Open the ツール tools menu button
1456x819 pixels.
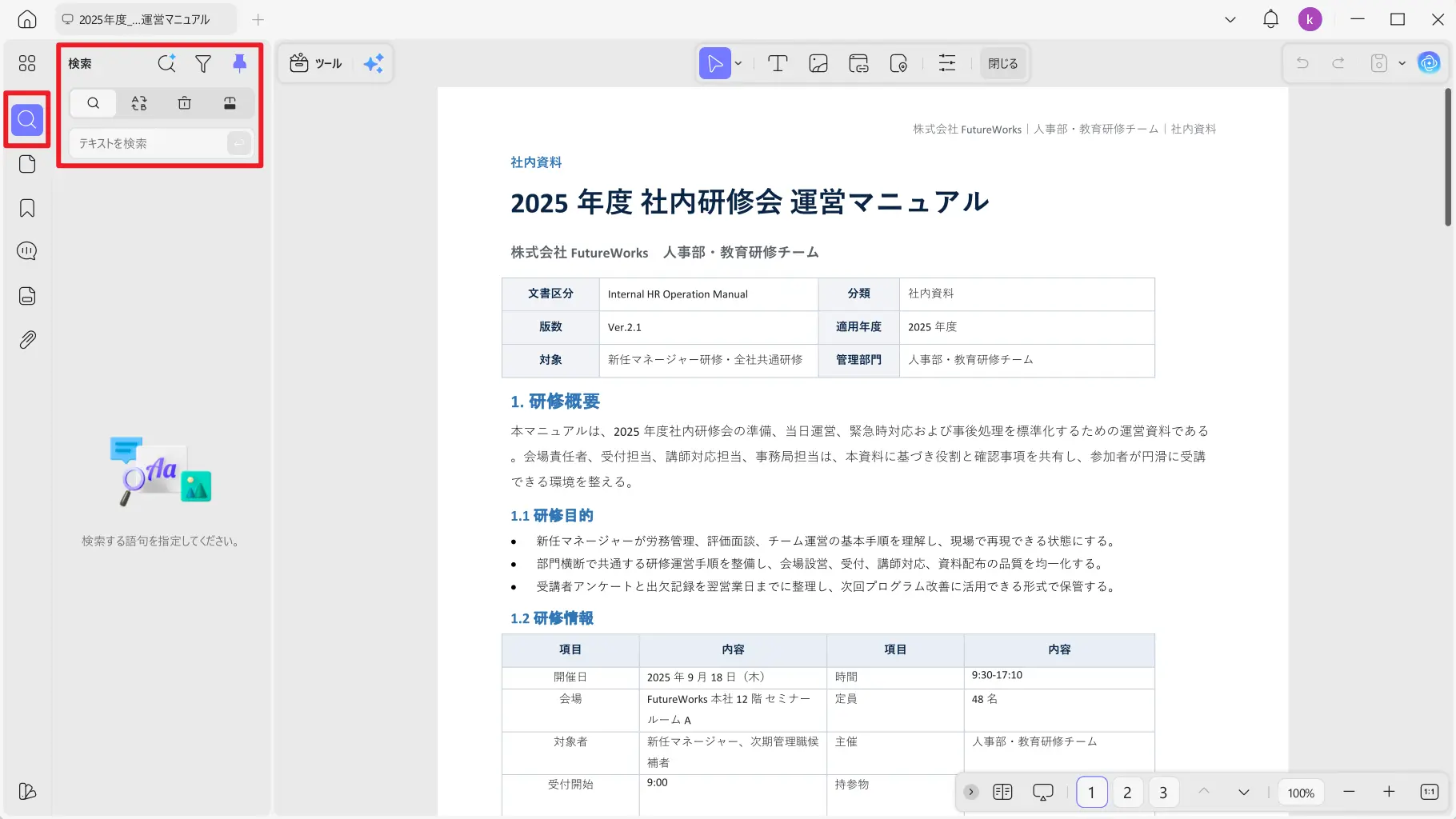(316, 63)
